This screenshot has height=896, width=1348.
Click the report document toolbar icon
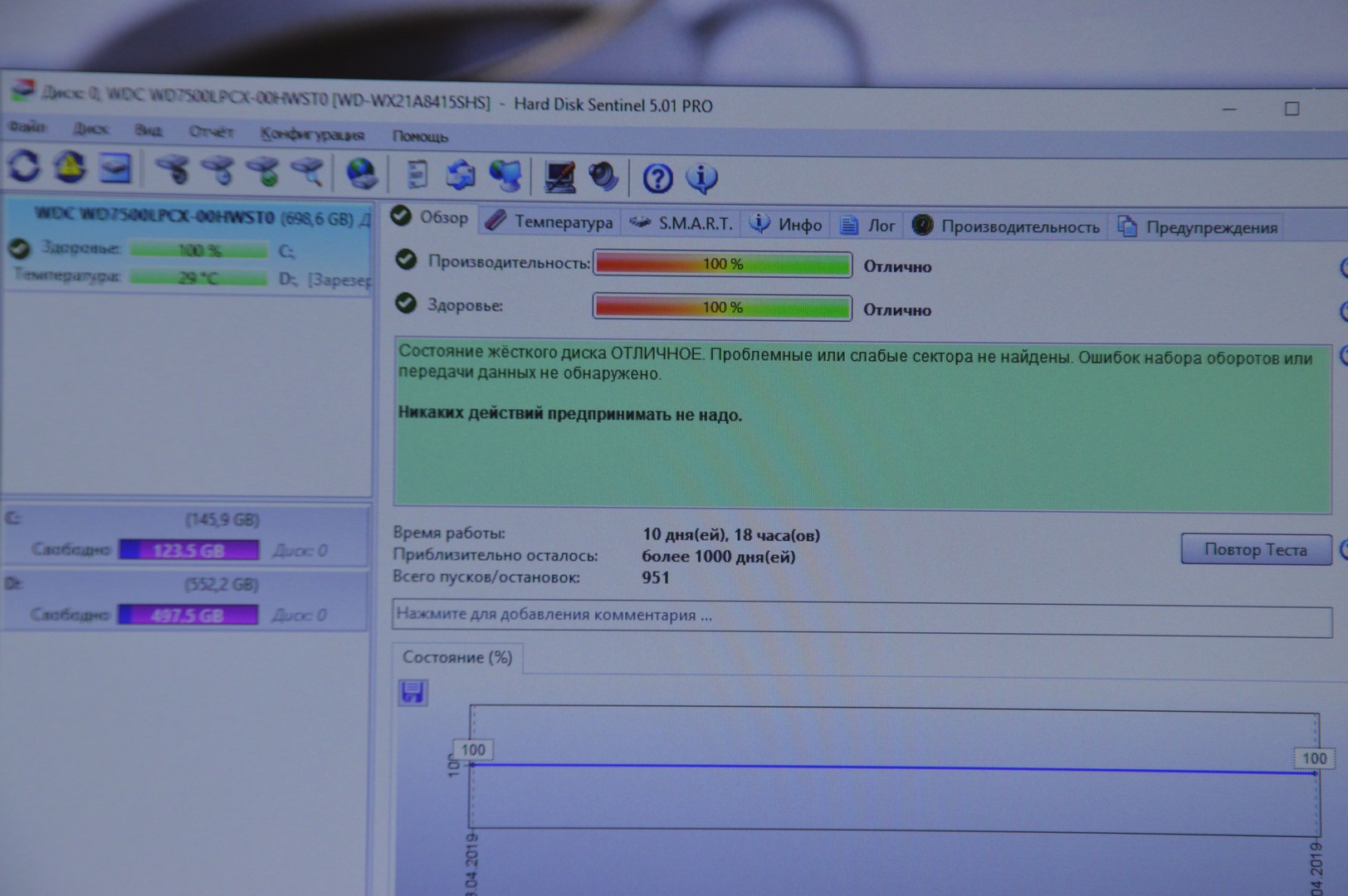coord(417,173)
